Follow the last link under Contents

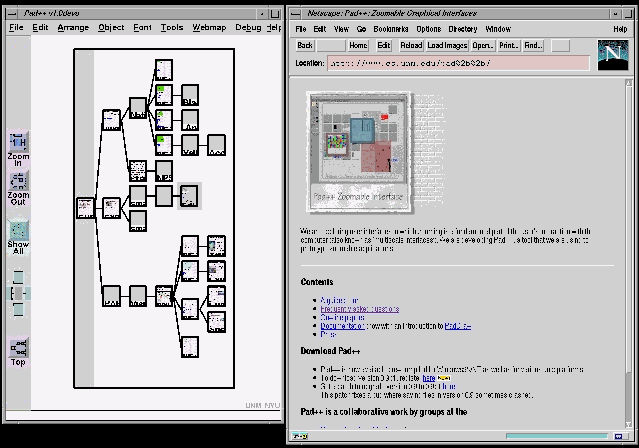click(x=328, y=335)
